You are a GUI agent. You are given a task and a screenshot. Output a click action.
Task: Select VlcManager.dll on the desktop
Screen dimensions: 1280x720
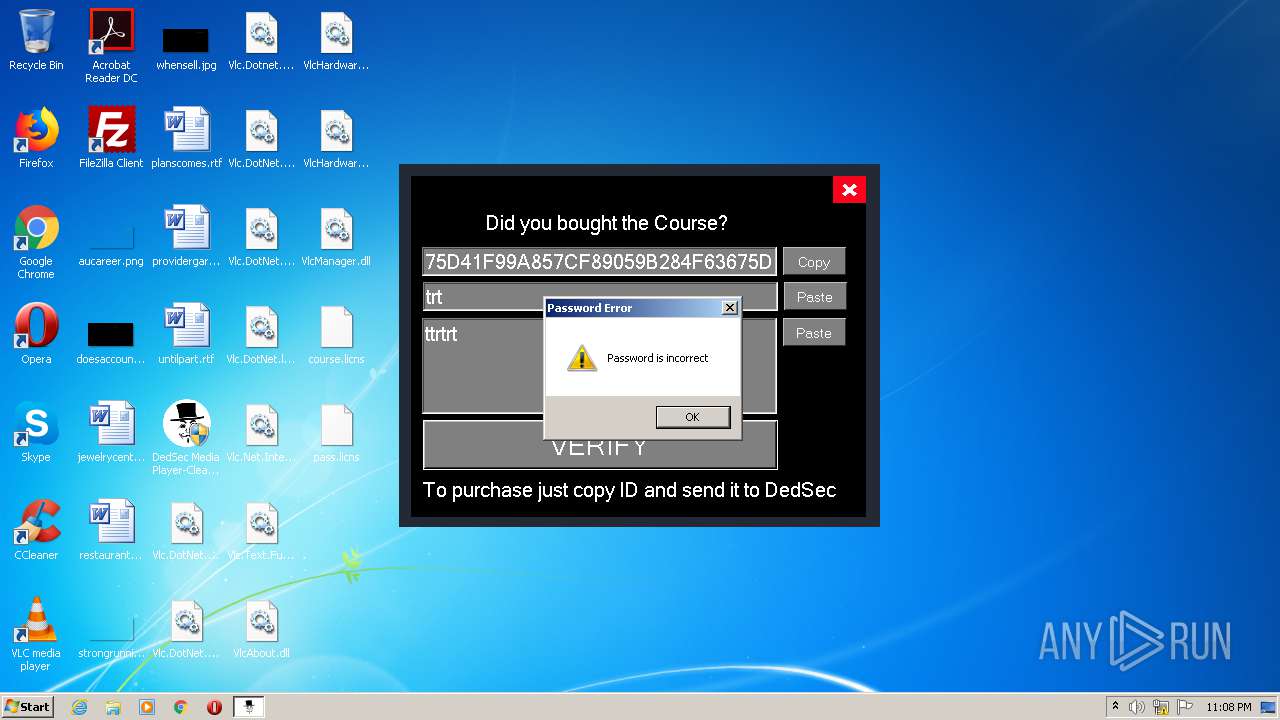click(336, 237)
